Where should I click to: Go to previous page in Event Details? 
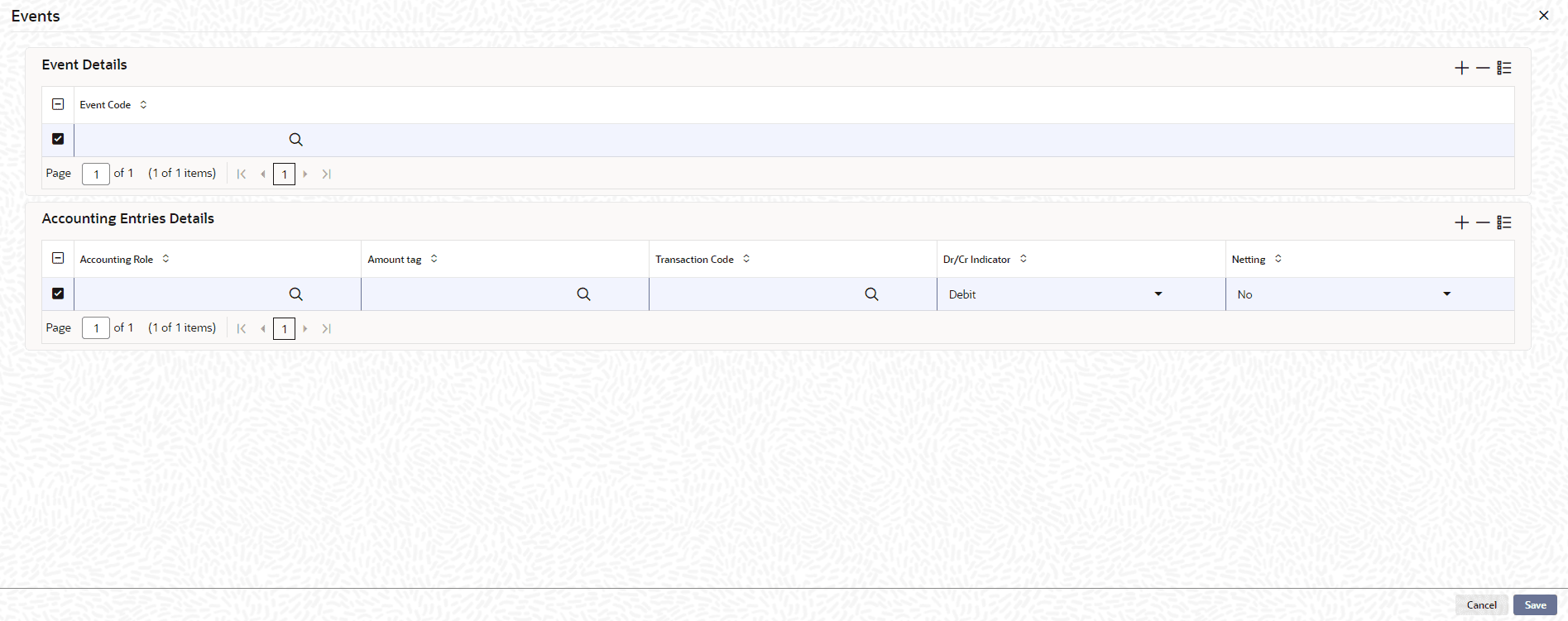(263, 174)
